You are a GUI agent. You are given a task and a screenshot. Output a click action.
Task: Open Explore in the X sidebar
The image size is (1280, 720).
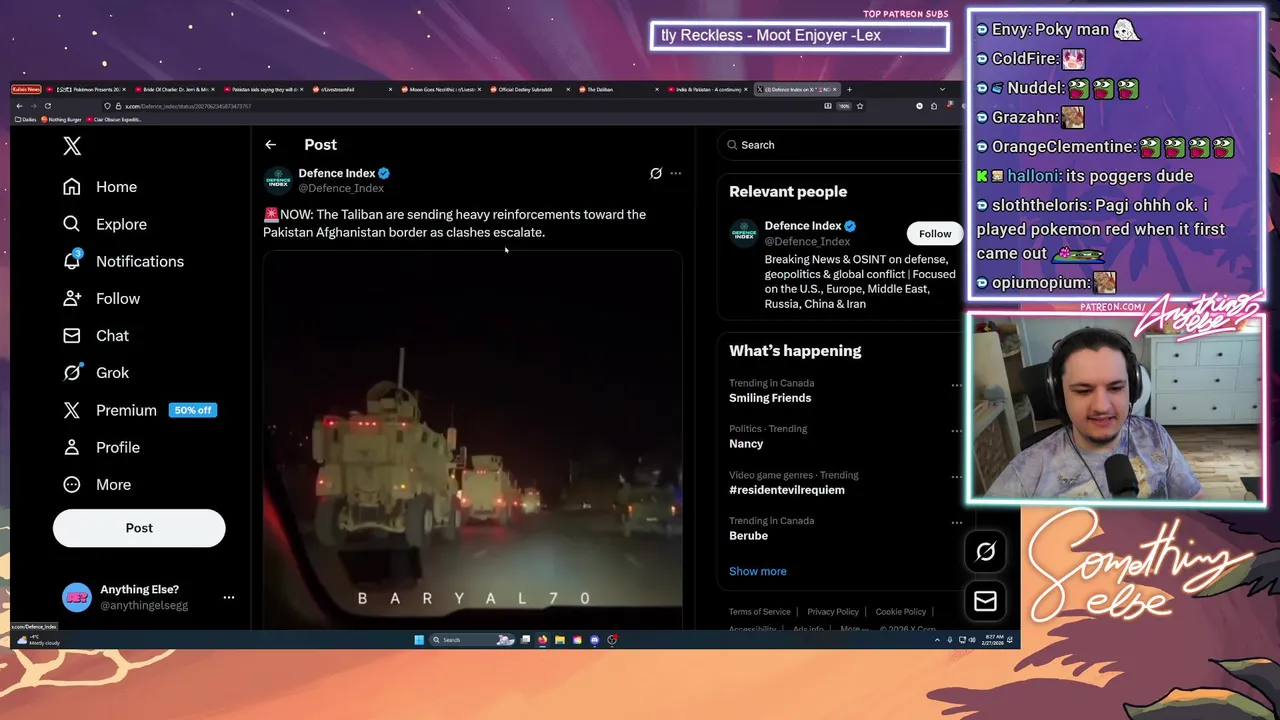(x=105, y=224)
